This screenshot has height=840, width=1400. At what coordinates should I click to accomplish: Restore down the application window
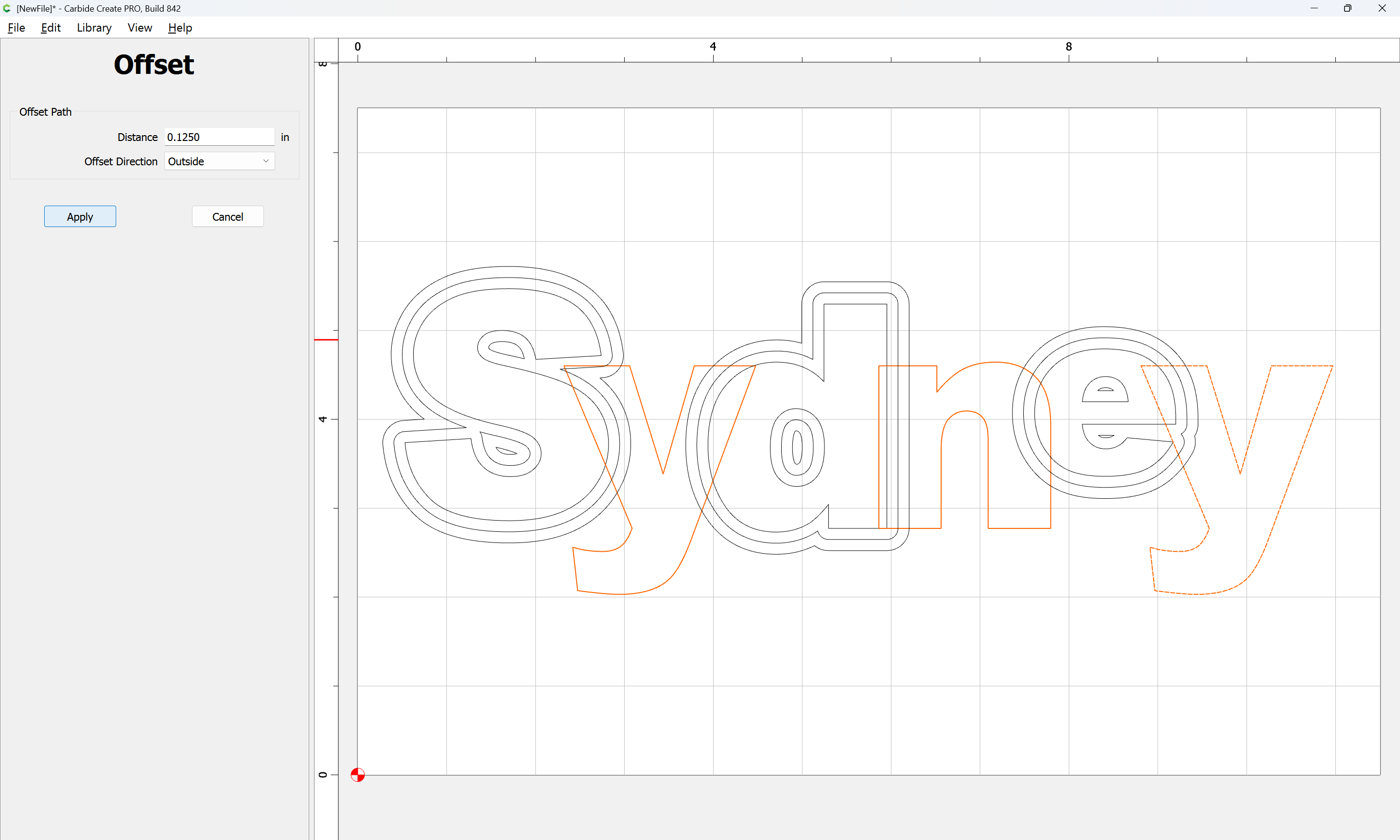[x=1347, y=8]
